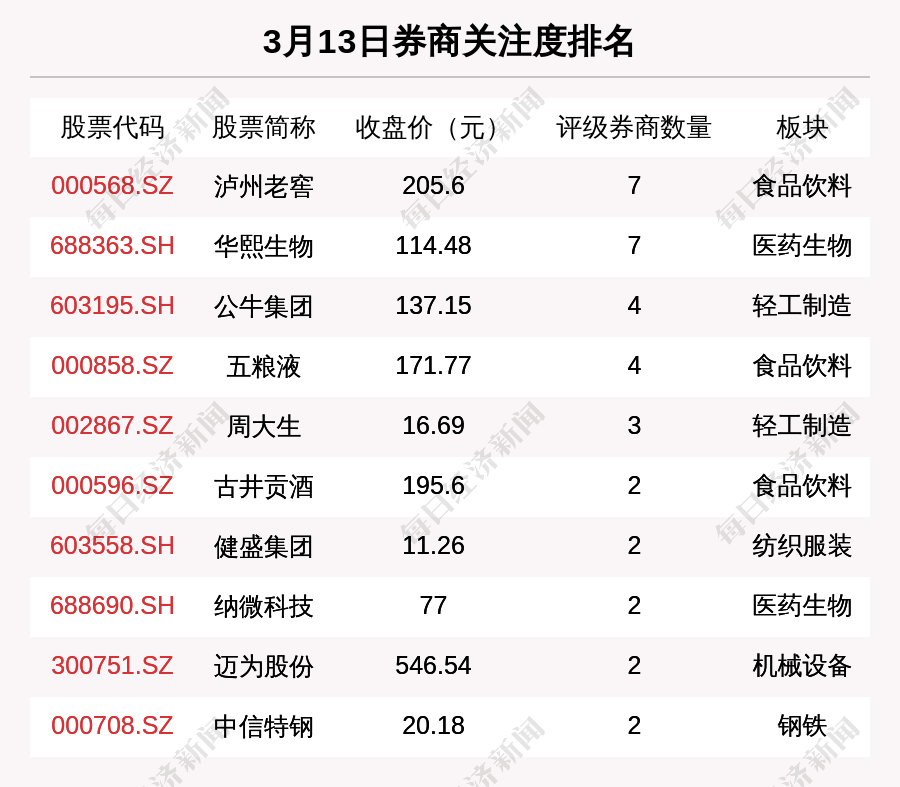Click sector 纺织服装
Screen dimensions: 900x787
coord(802,546)
